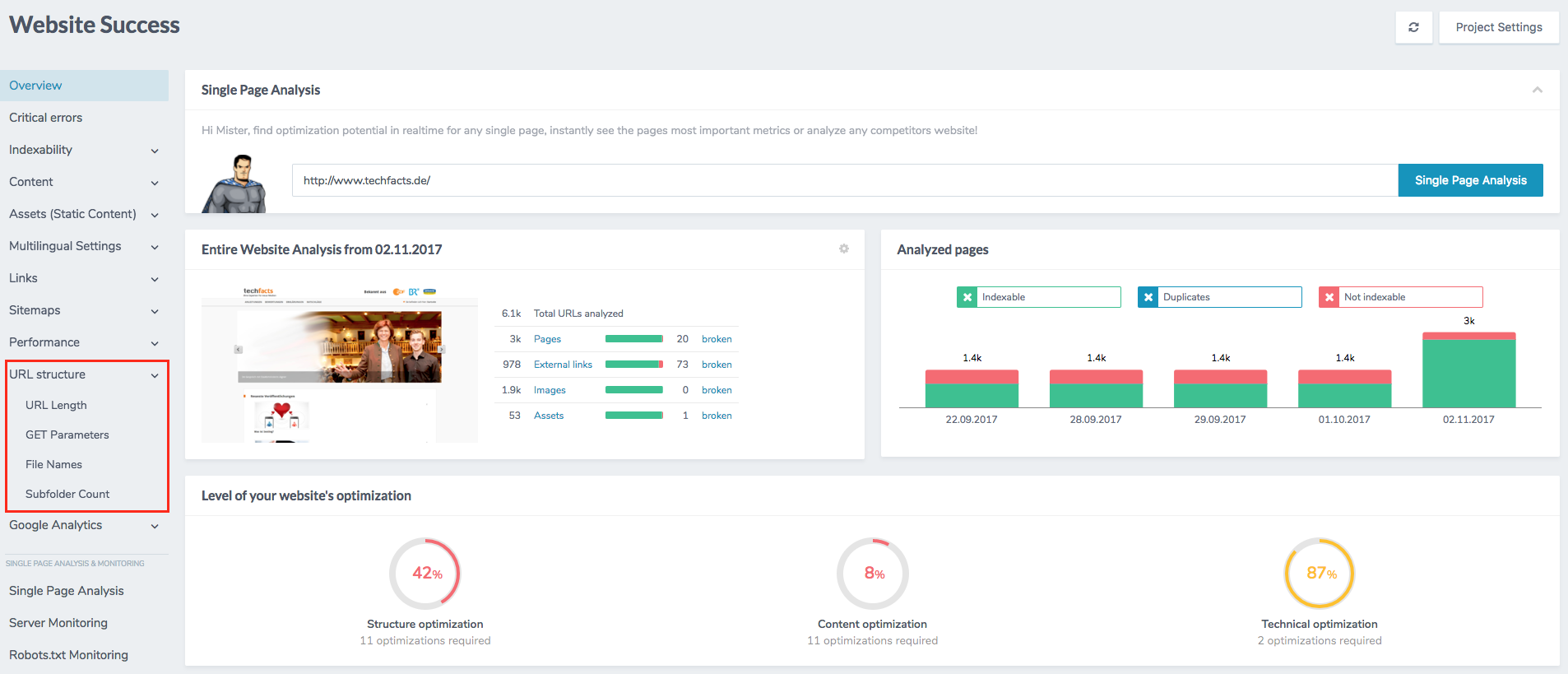
Task: Open broken link for Images row
Action: [x=717, y=390]
